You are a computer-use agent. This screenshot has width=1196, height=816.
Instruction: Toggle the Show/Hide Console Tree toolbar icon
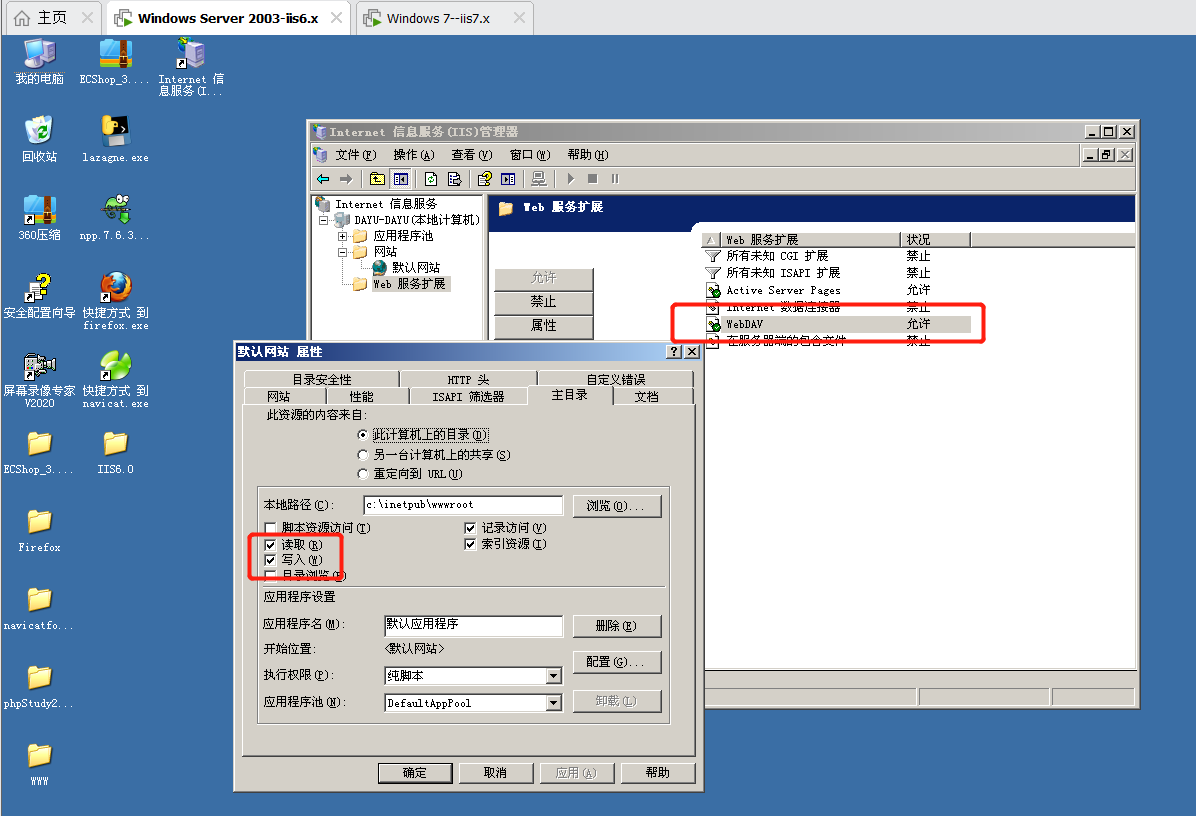(400, 179)
